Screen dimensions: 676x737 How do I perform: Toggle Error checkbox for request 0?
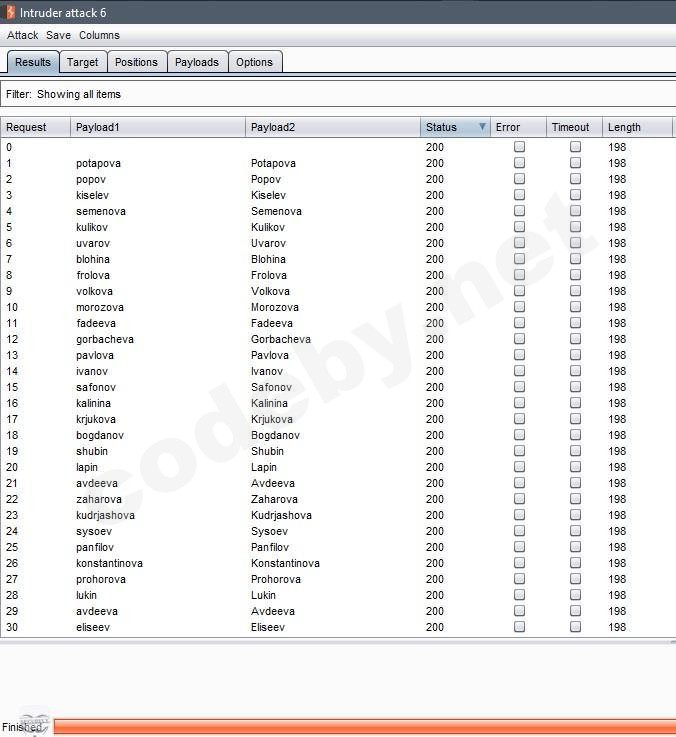[519, 147]
